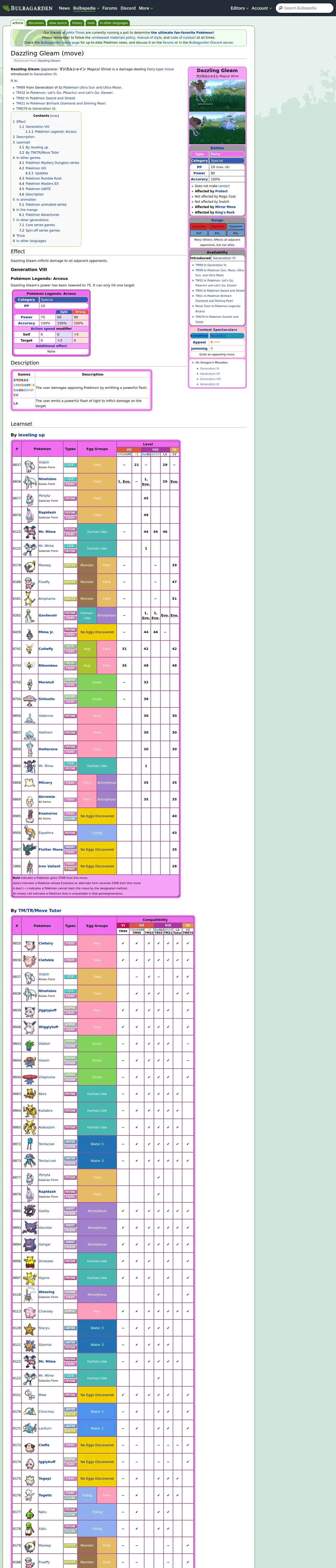Open the Account dropdown
The height and width of the screenshot is (1568, 336).
coord(262,8)
